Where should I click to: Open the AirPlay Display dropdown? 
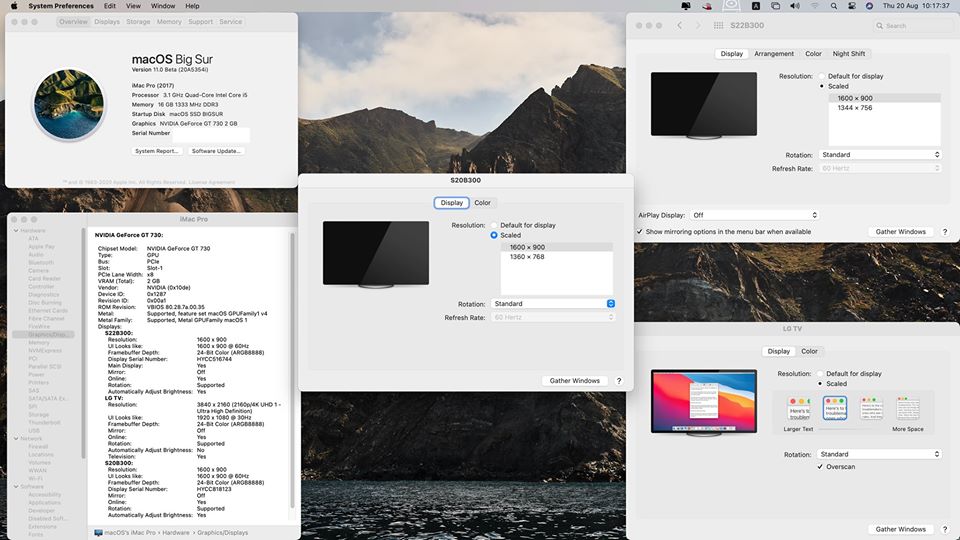(x=754, y=216)
